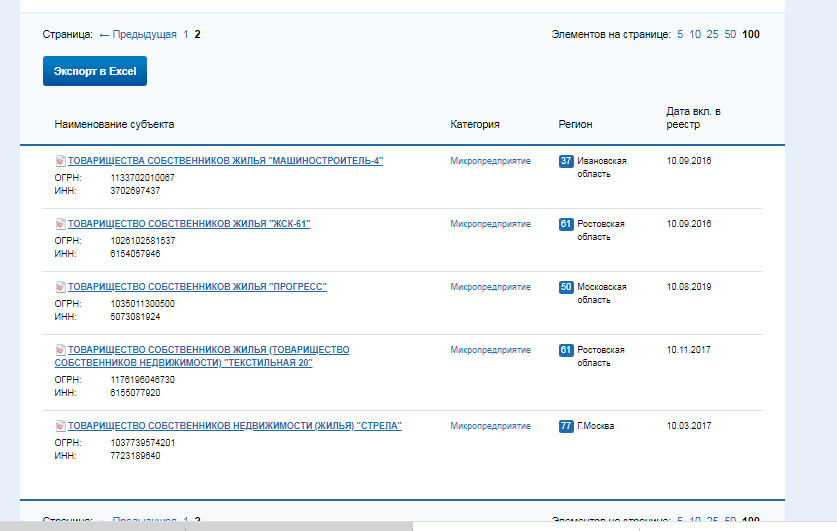Click the Регион column header

tap(575, 124)
